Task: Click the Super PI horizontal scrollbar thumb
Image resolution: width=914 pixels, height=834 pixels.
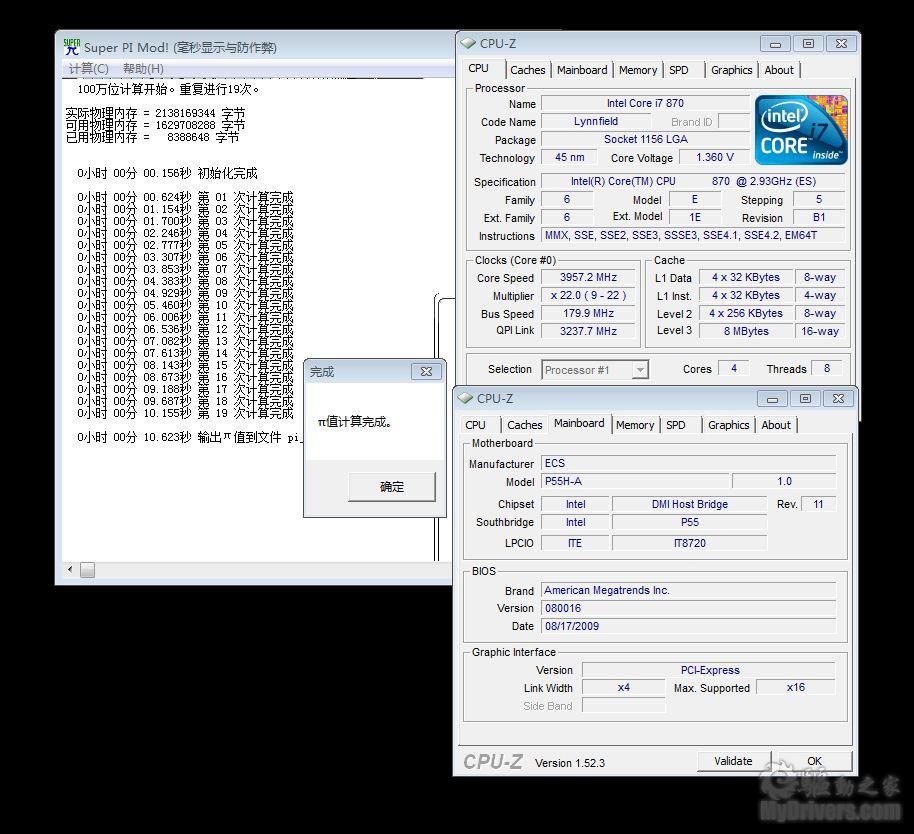Action: (87, 569)
